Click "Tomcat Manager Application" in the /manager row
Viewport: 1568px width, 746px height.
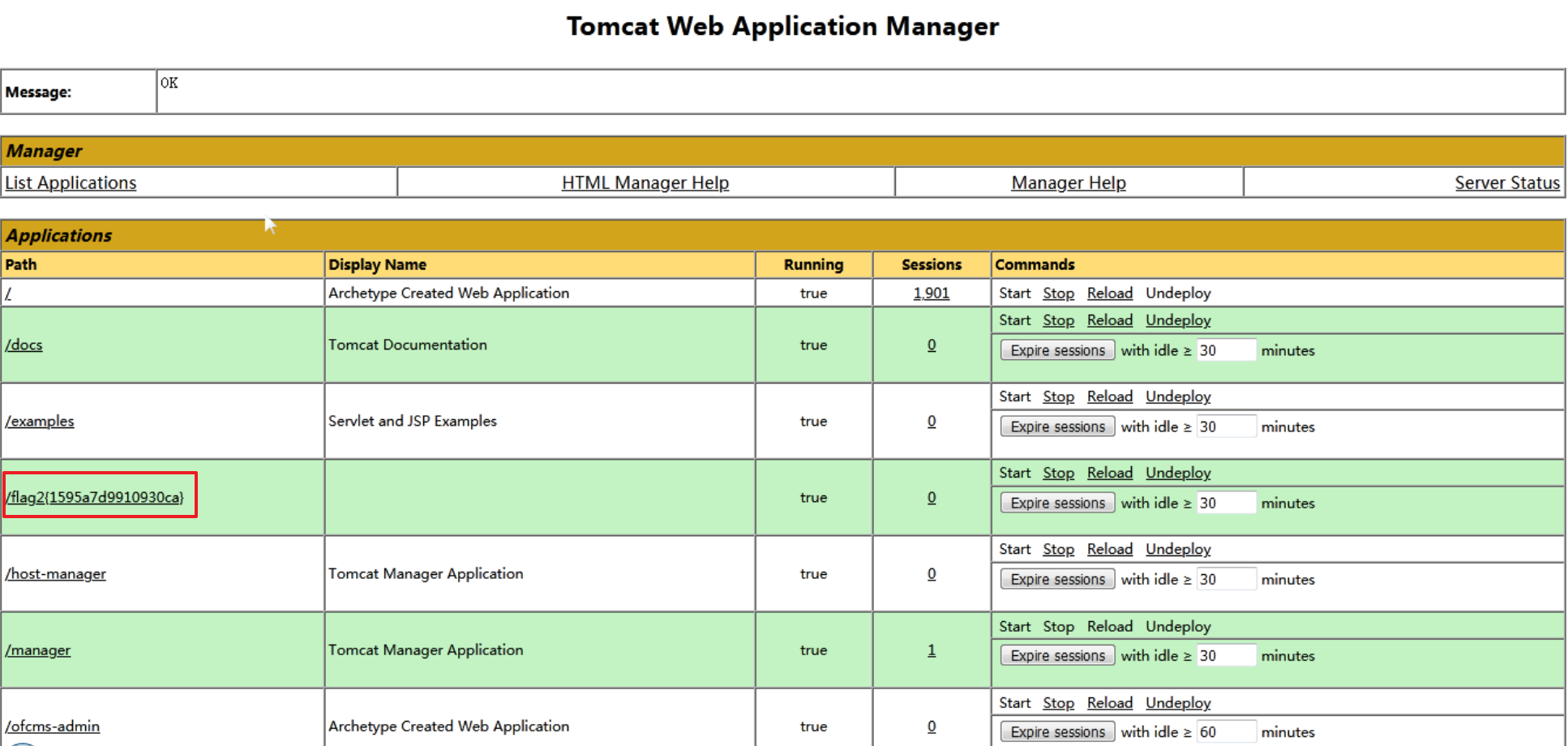[426, 650]
